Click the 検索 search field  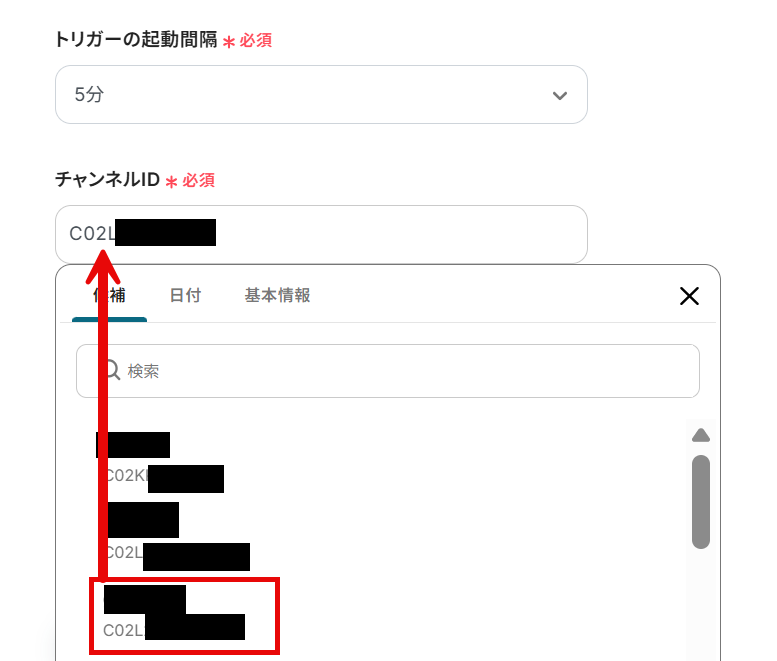[x=388, y=371]
